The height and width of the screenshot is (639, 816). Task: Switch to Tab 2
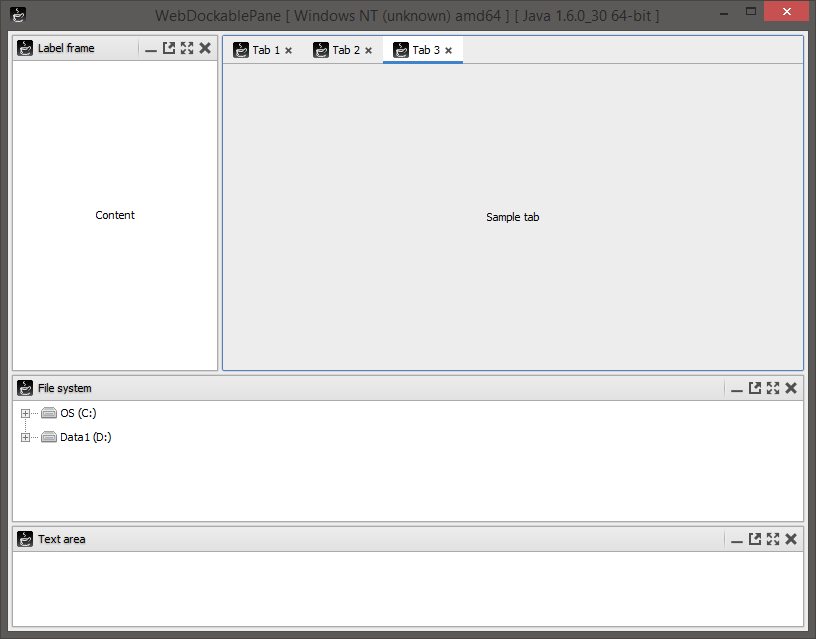345,49
